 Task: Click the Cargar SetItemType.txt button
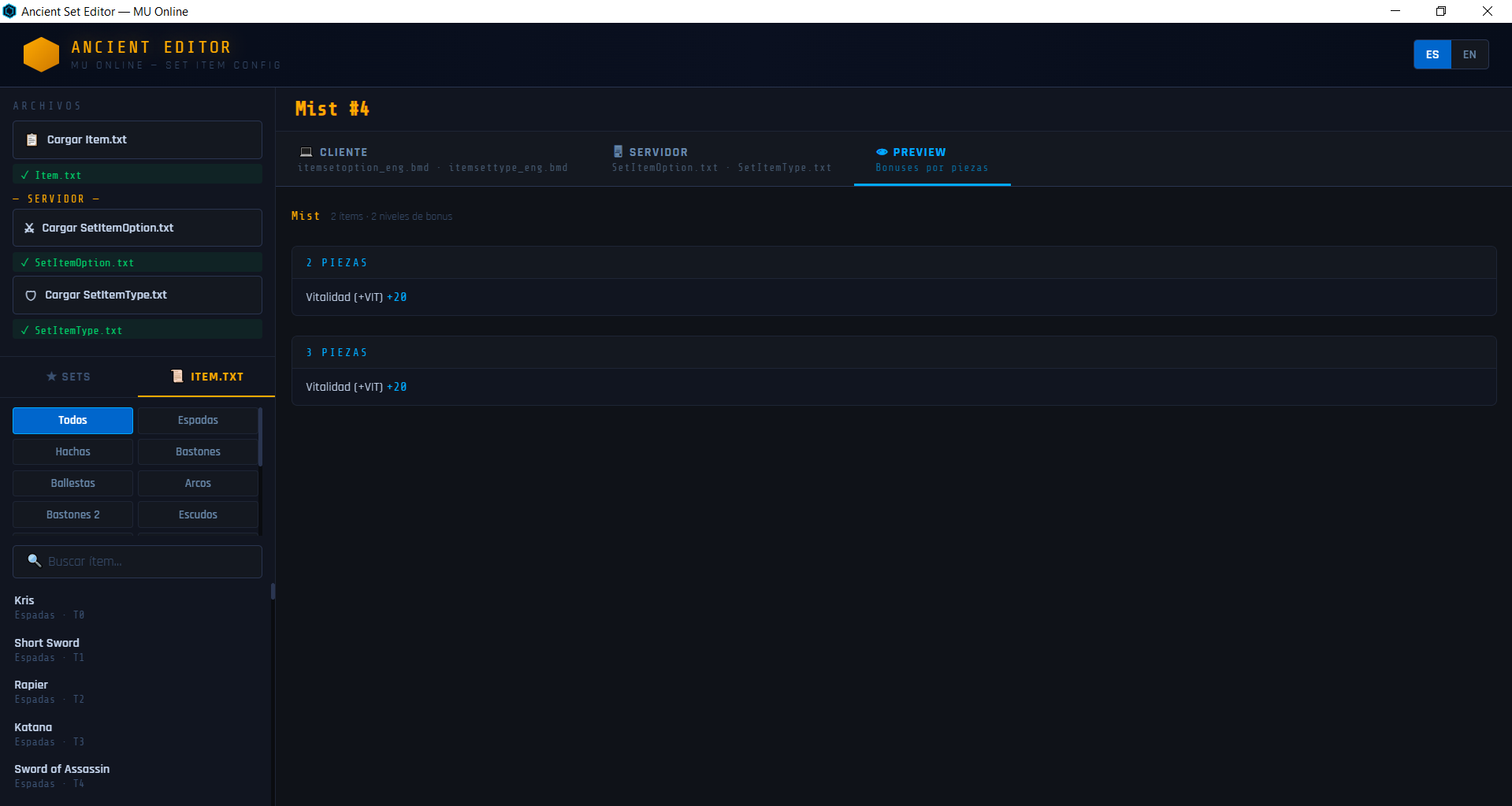(x=137, y=295)
